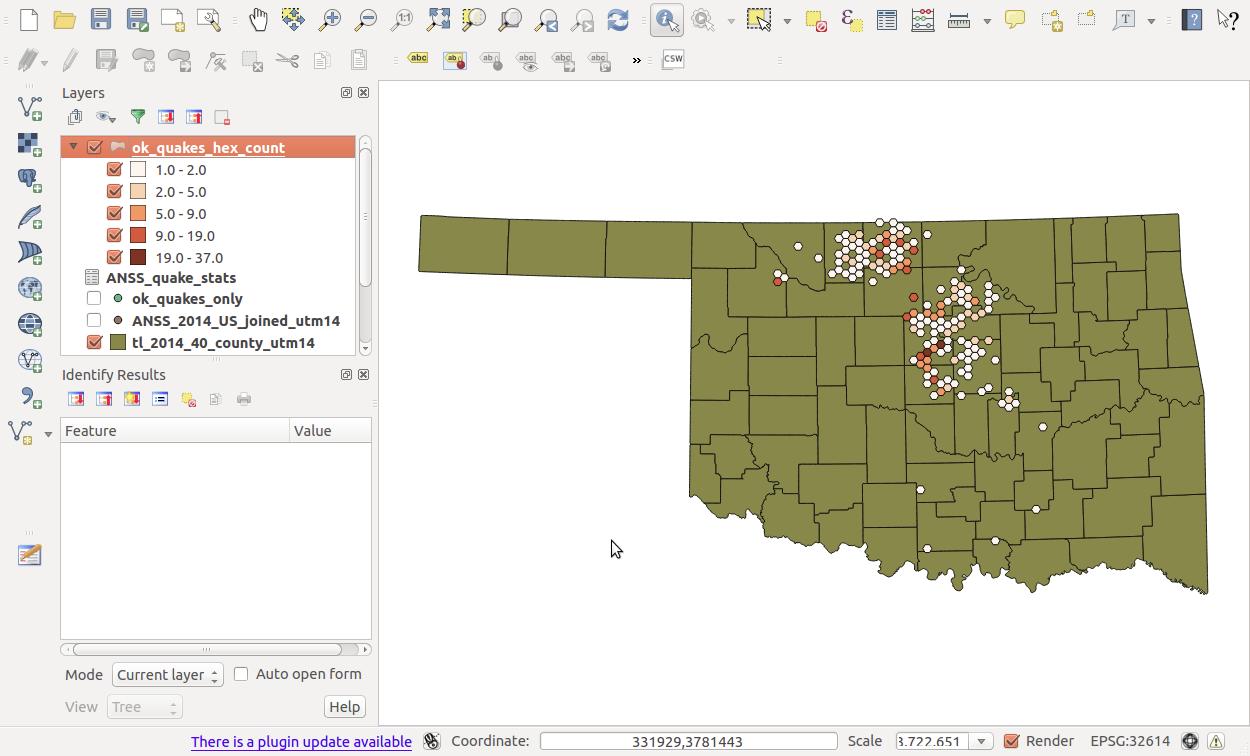Viewport: 1250px width, 756px height.
Task: Close the Identify Results panel
Action: [363, 374]
